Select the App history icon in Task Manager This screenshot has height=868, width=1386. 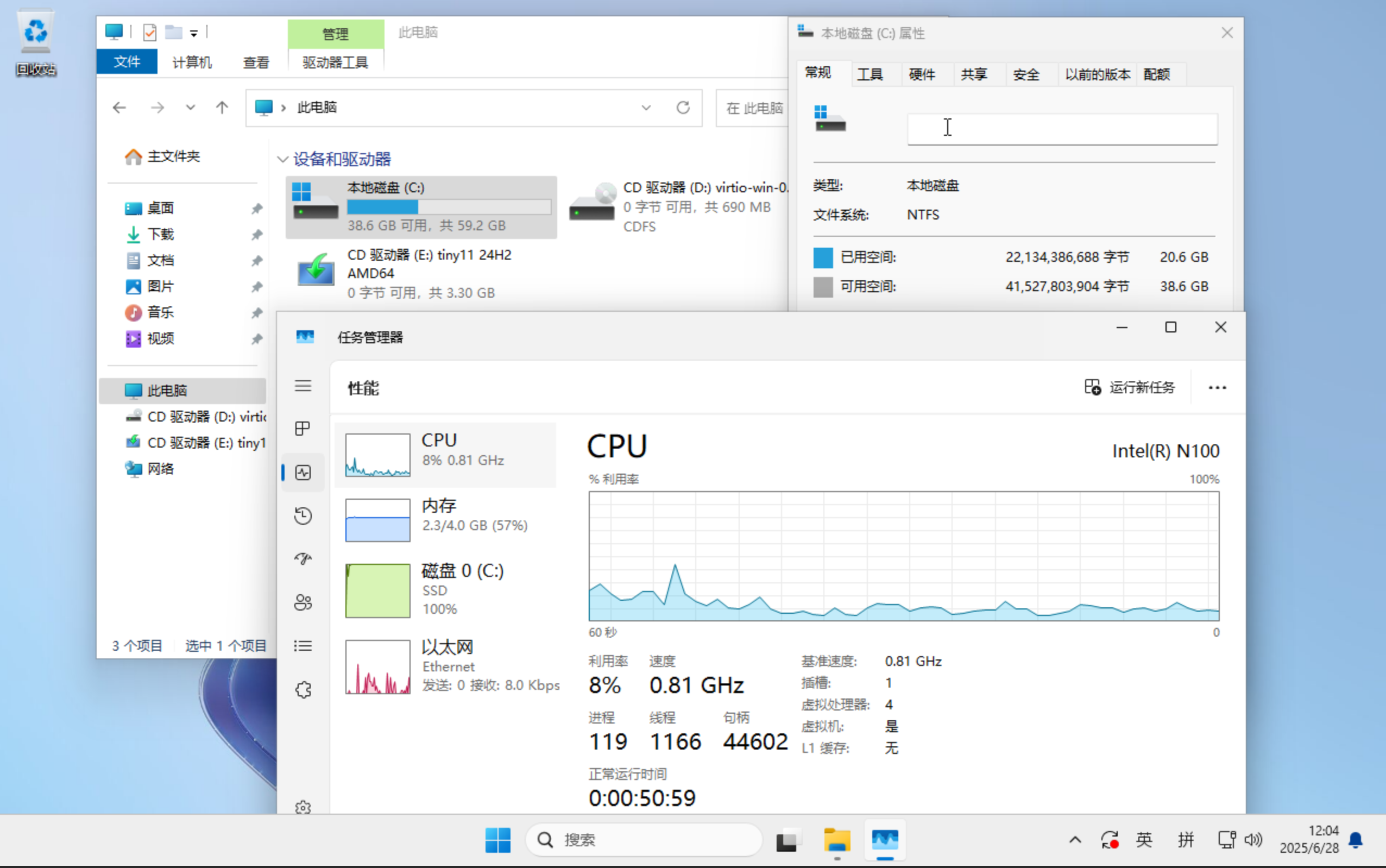pyautogui.click(x=303, y=515)
